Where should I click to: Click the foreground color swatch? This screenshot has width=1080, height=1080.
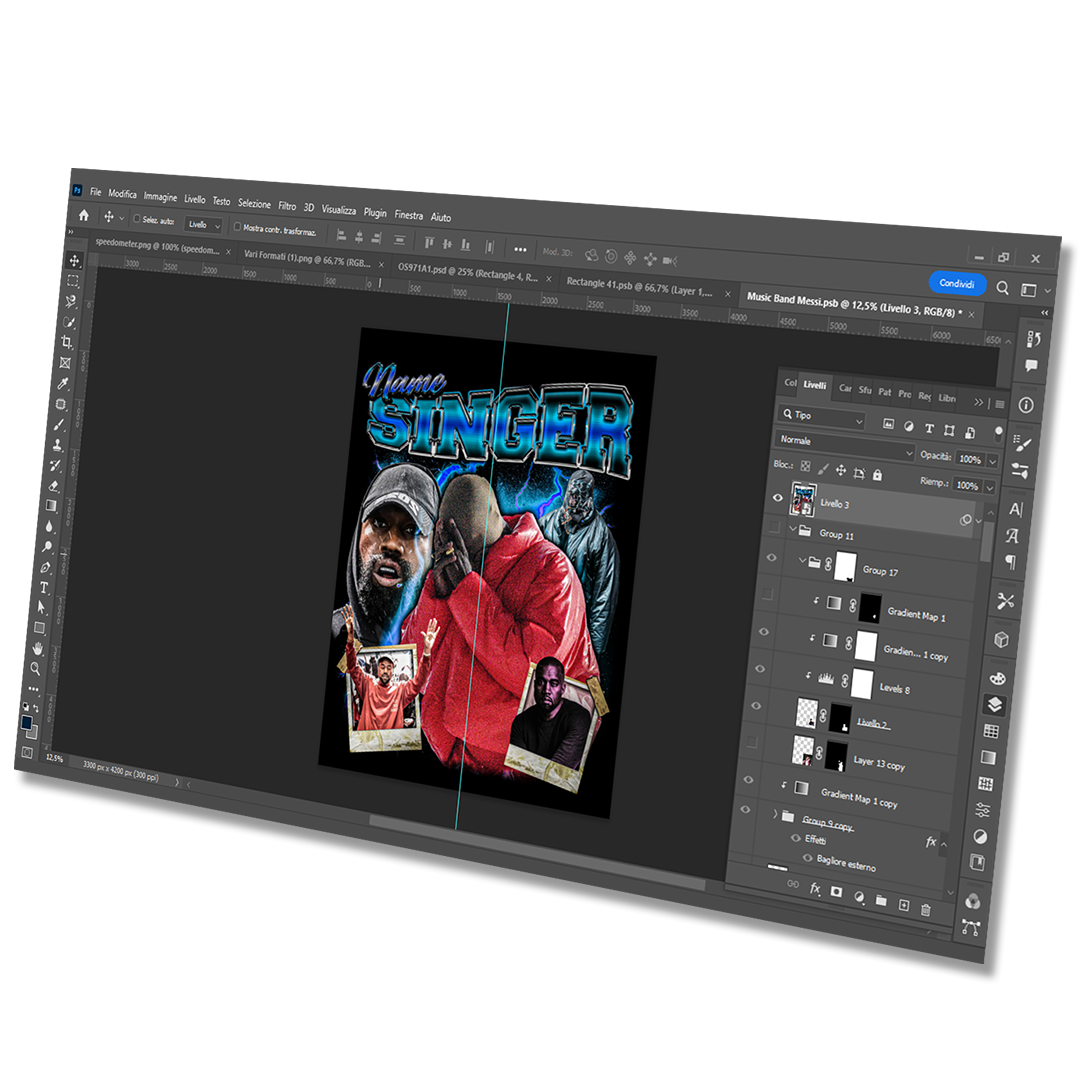pos(26,722)
